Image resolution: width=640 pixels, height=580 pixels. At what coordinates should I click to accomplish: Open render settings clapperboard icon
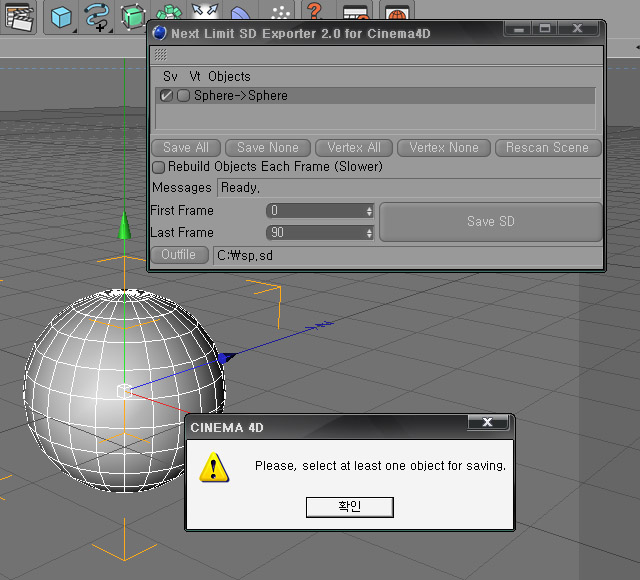coord(18,16)
